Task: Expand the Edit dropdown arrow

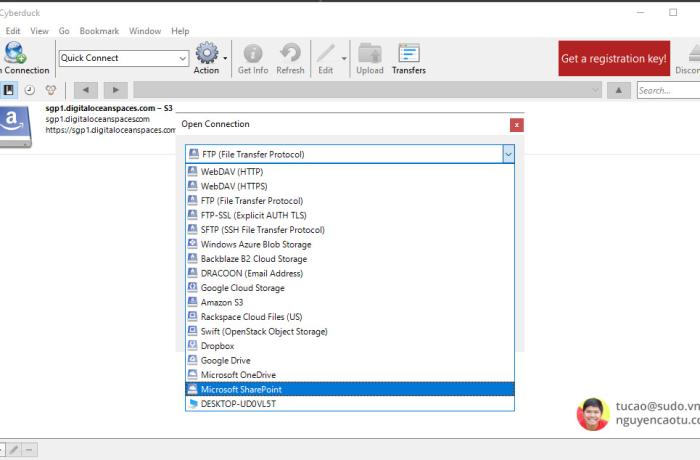Action: point(344,58)
